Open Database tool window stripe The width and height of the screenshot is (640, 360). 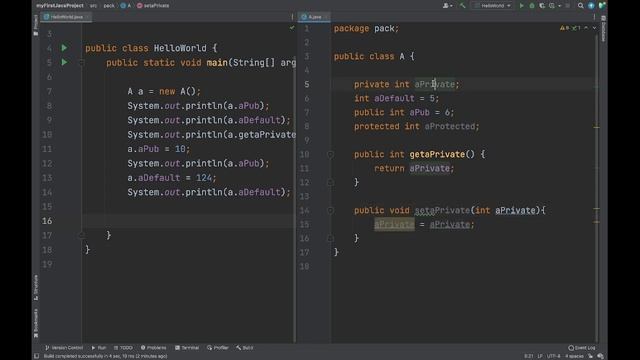tap(603, 29)
